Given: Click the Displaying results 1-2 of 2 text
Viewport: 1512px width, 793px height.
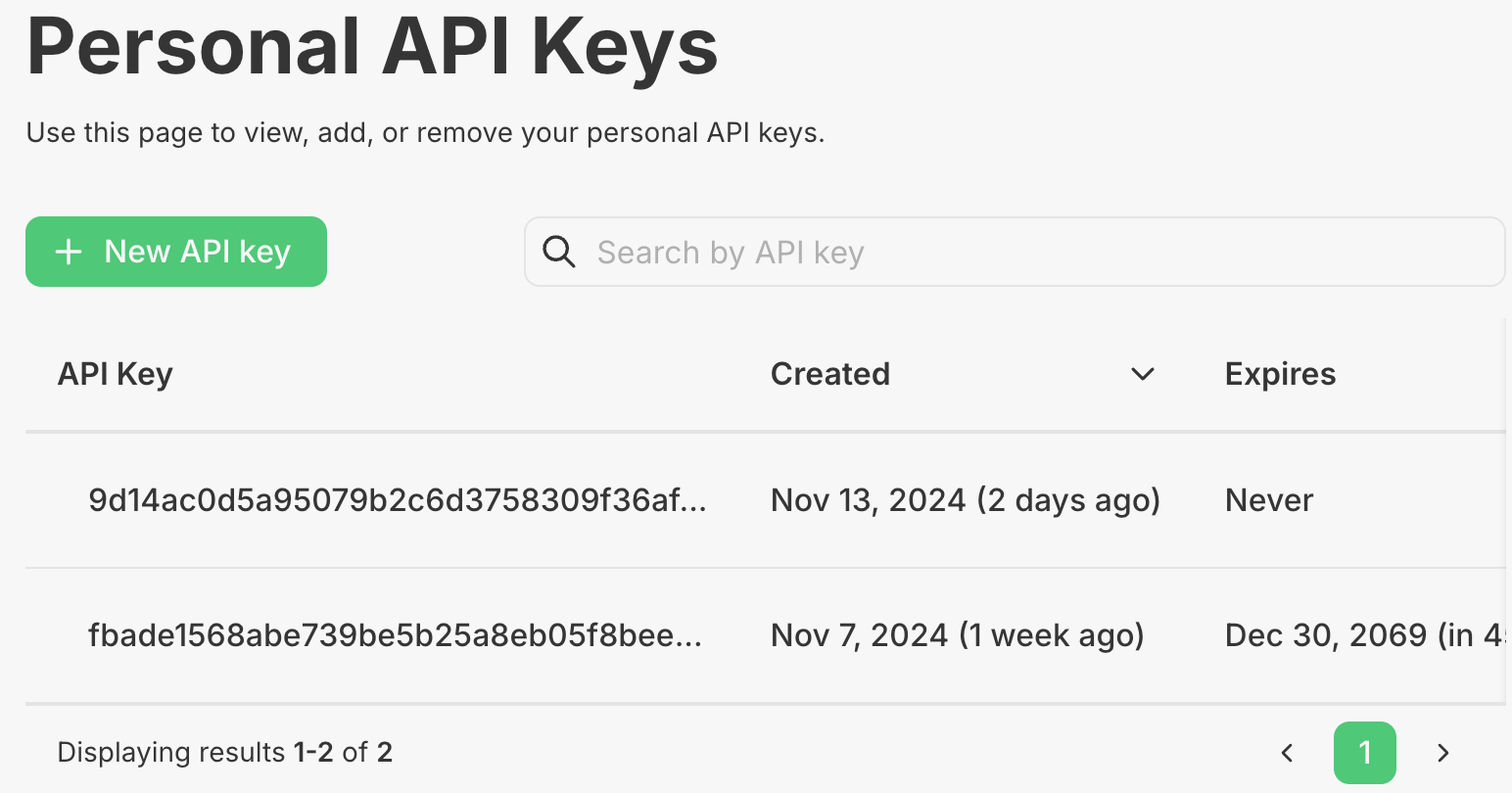Looking at the screenshot, I should point(224,752).
